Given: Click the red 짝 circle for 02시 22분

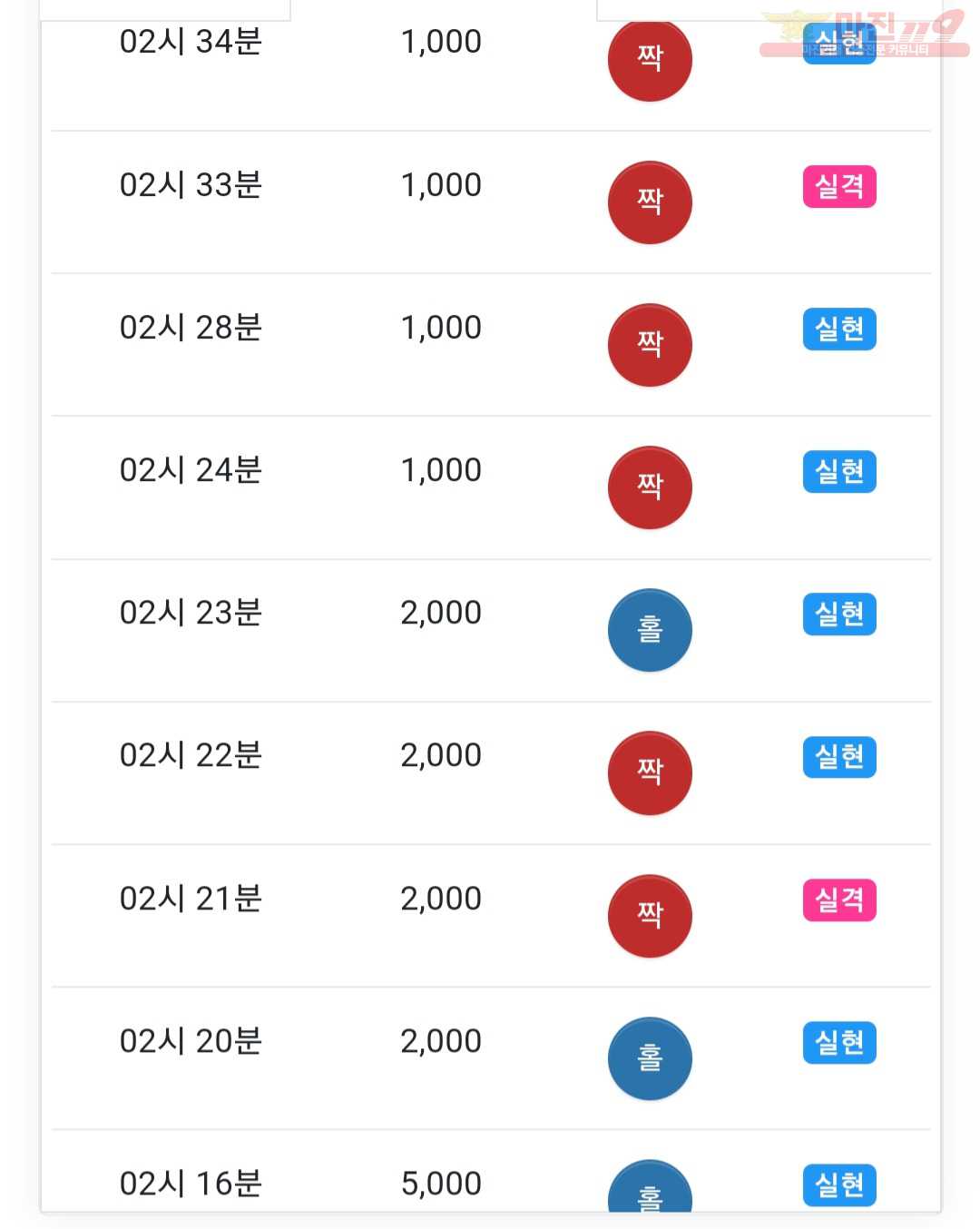Looking at the screenshot, I should click(650, 772).
